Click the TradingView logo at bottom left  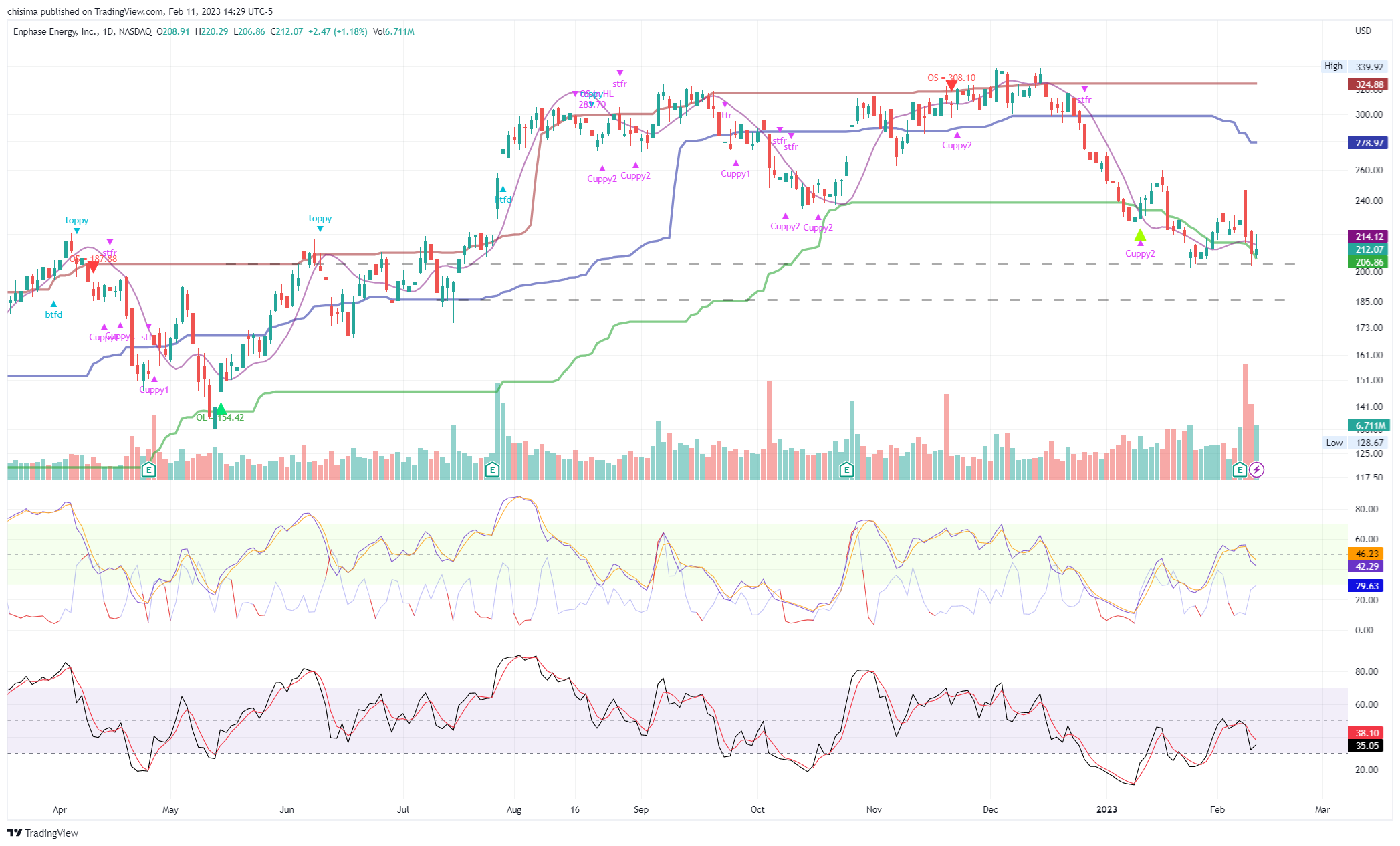coord(43,833)
